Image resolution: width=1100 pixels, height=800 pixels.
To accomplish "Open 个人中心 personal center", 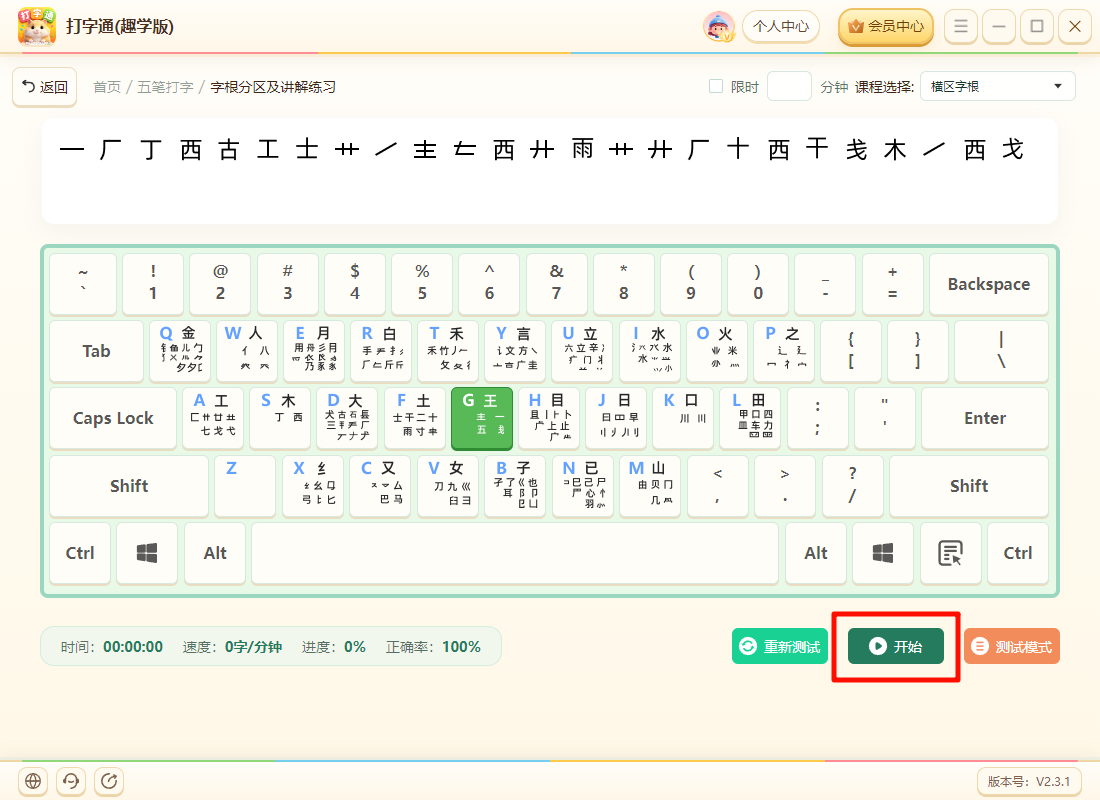I will click(781, 27).
